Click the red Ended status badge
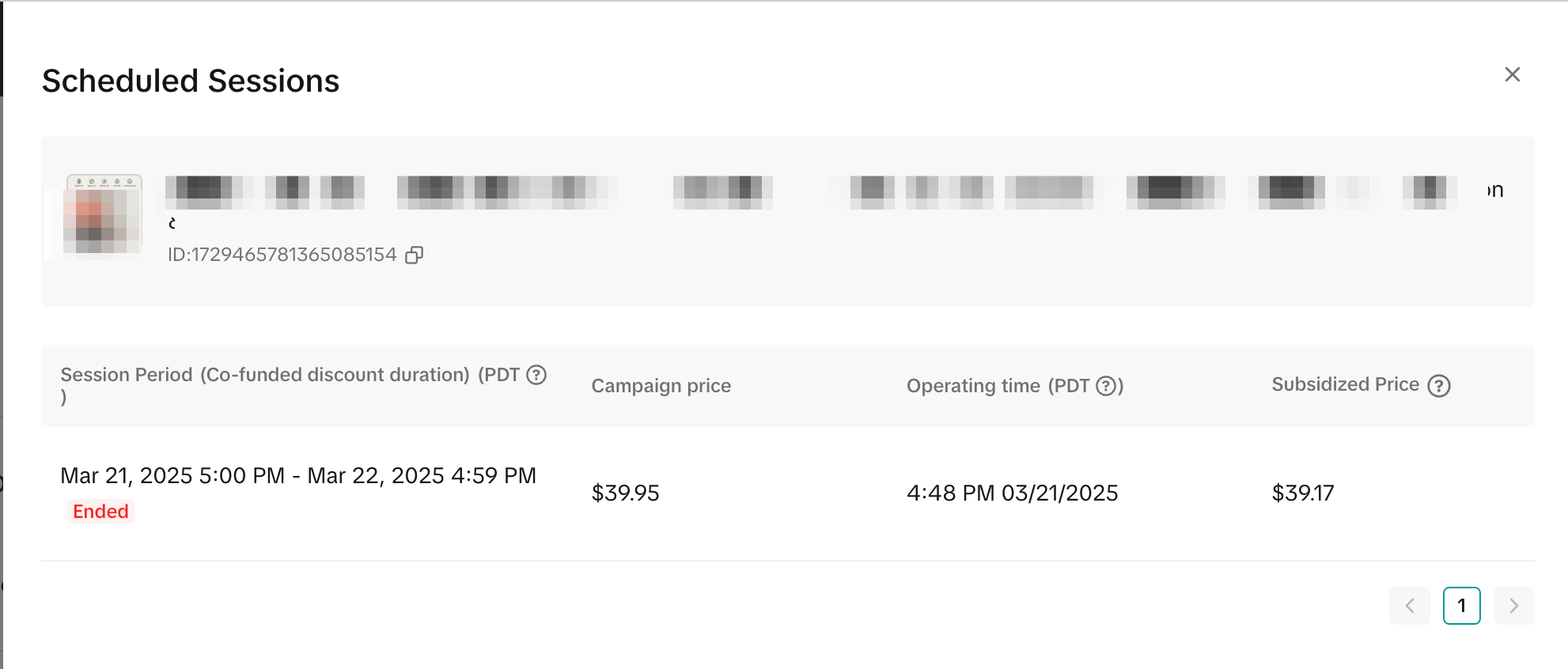Image resolution: width=1568 pixels, height=669 pixels. pyautogui.click(x=100, y=512)
